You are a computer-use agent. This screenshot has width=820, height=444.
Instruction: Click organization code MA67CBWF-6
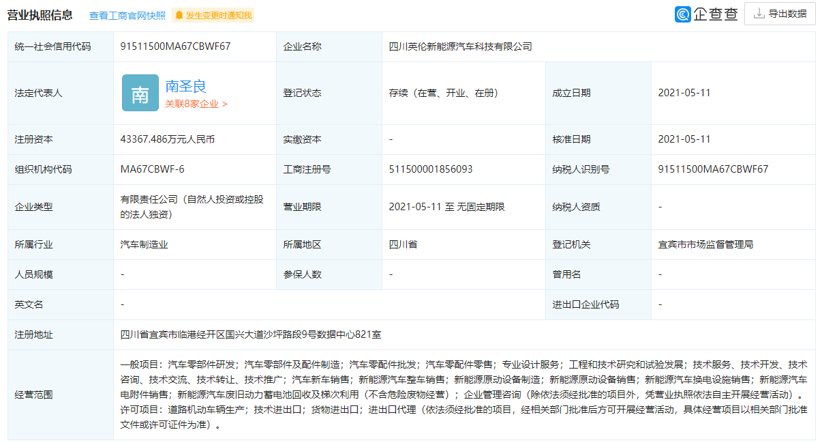coord(152,170)
